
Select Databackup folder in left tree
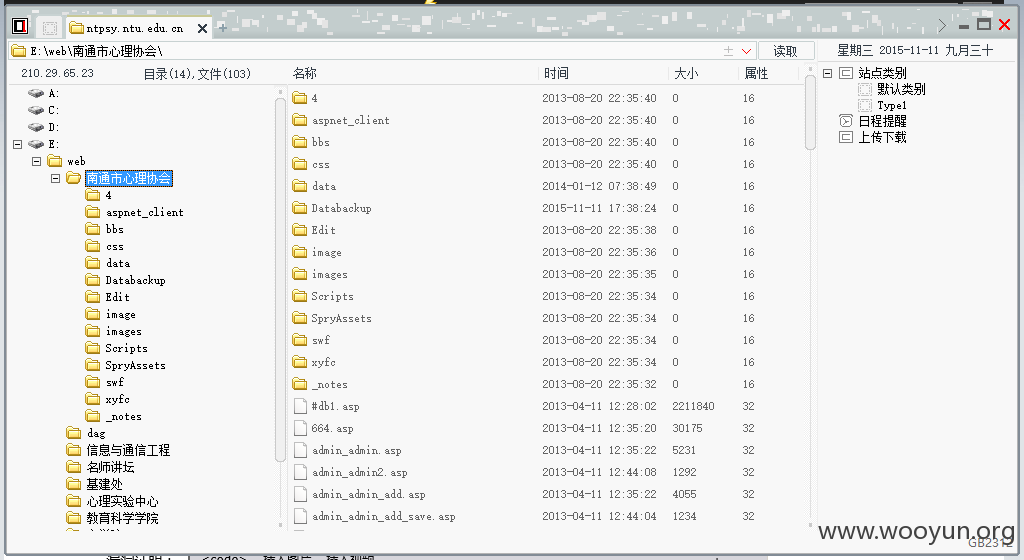(x=135, y=280)
